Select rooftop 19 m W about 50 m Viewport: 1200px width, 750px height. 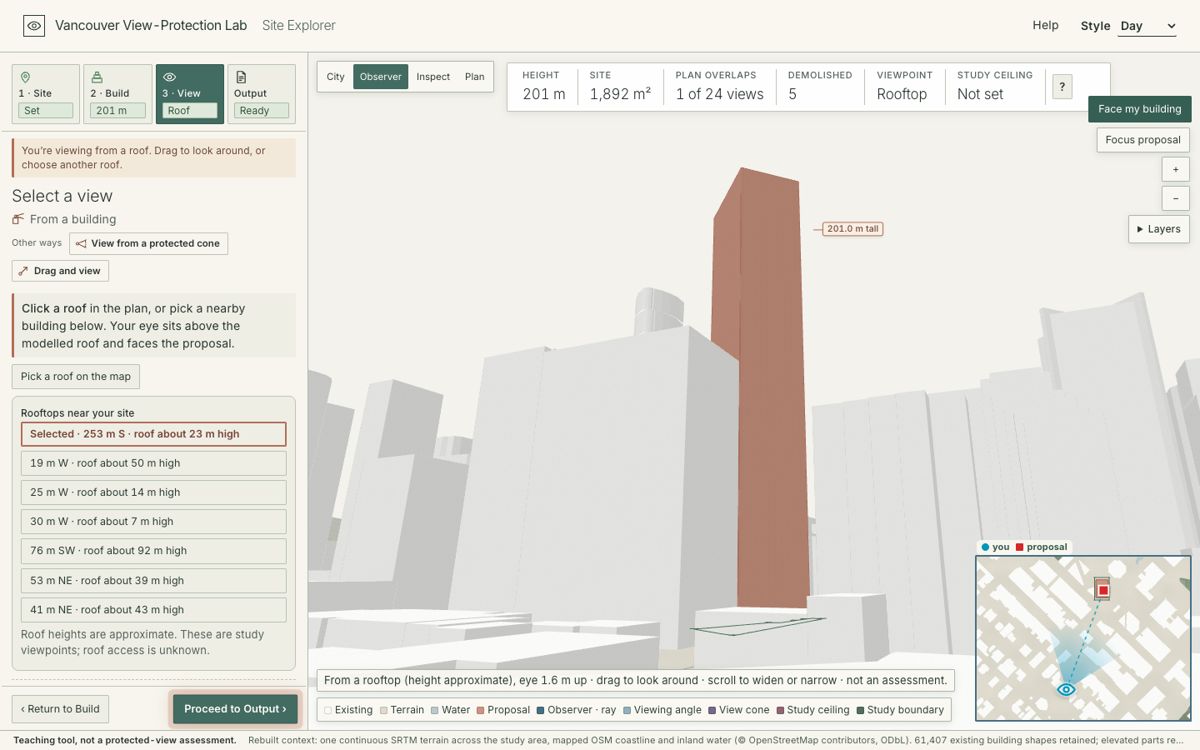pyautogui.click(x=154, y=463)
